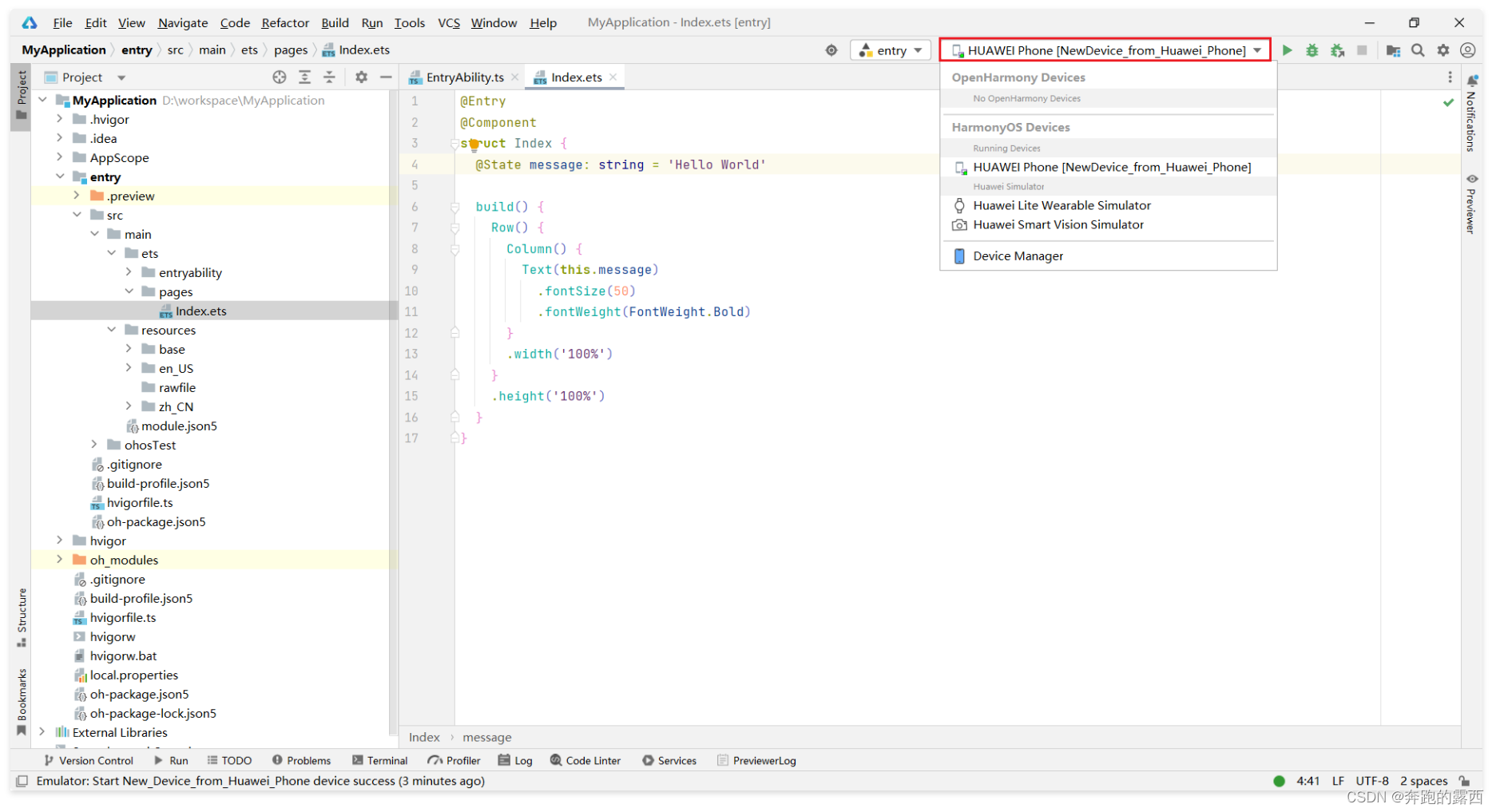
Task: Open Bookmarks tool window on left edge
Action: click(22, 702)
